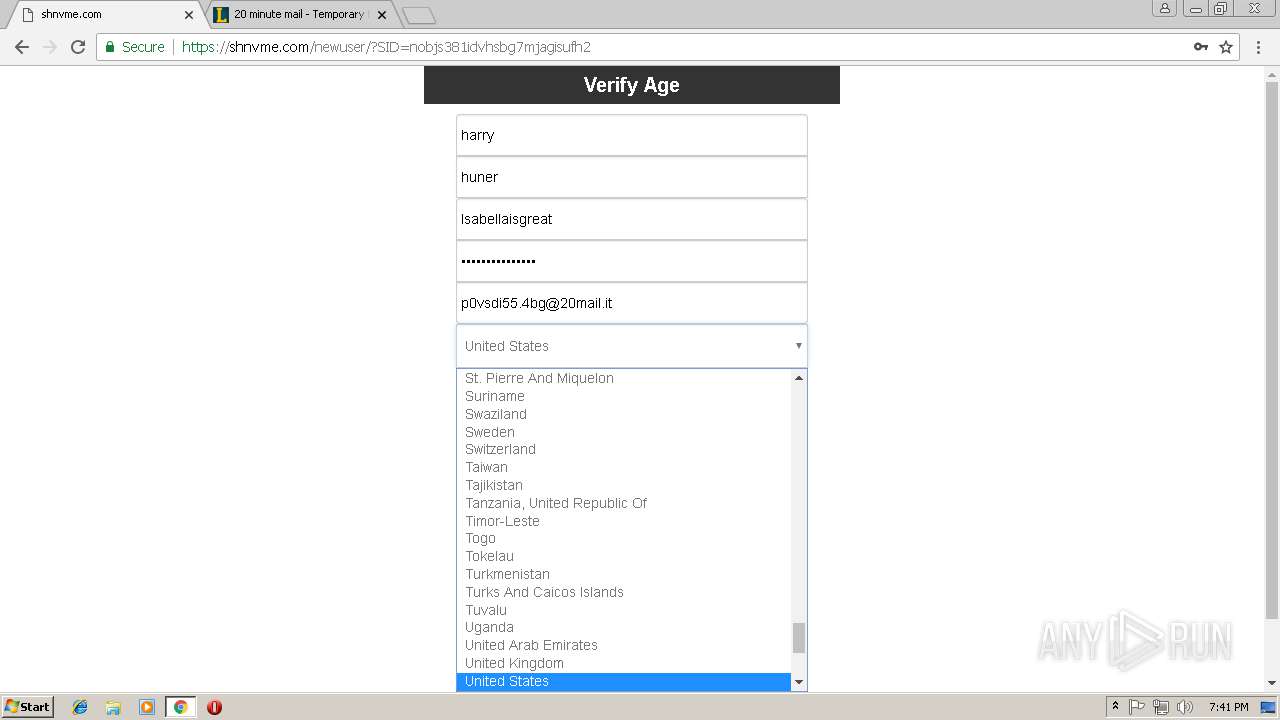
Task: Open Windows Explorer folder from taskbar
Action: pos(113,707)
